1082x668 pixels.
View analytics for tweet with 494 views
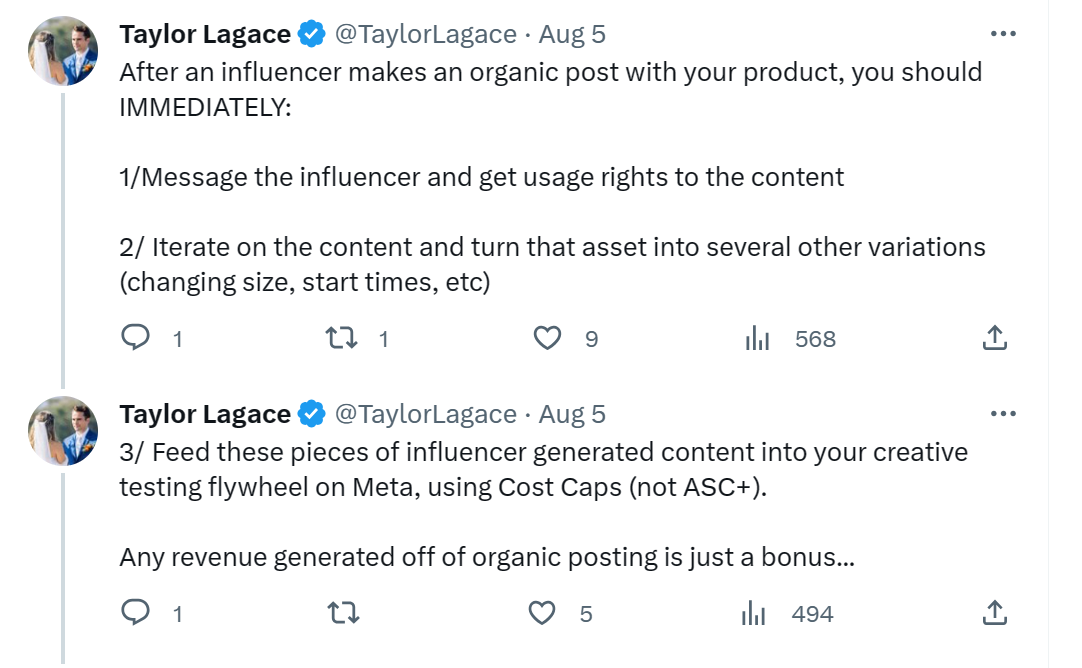coord(754,613)
